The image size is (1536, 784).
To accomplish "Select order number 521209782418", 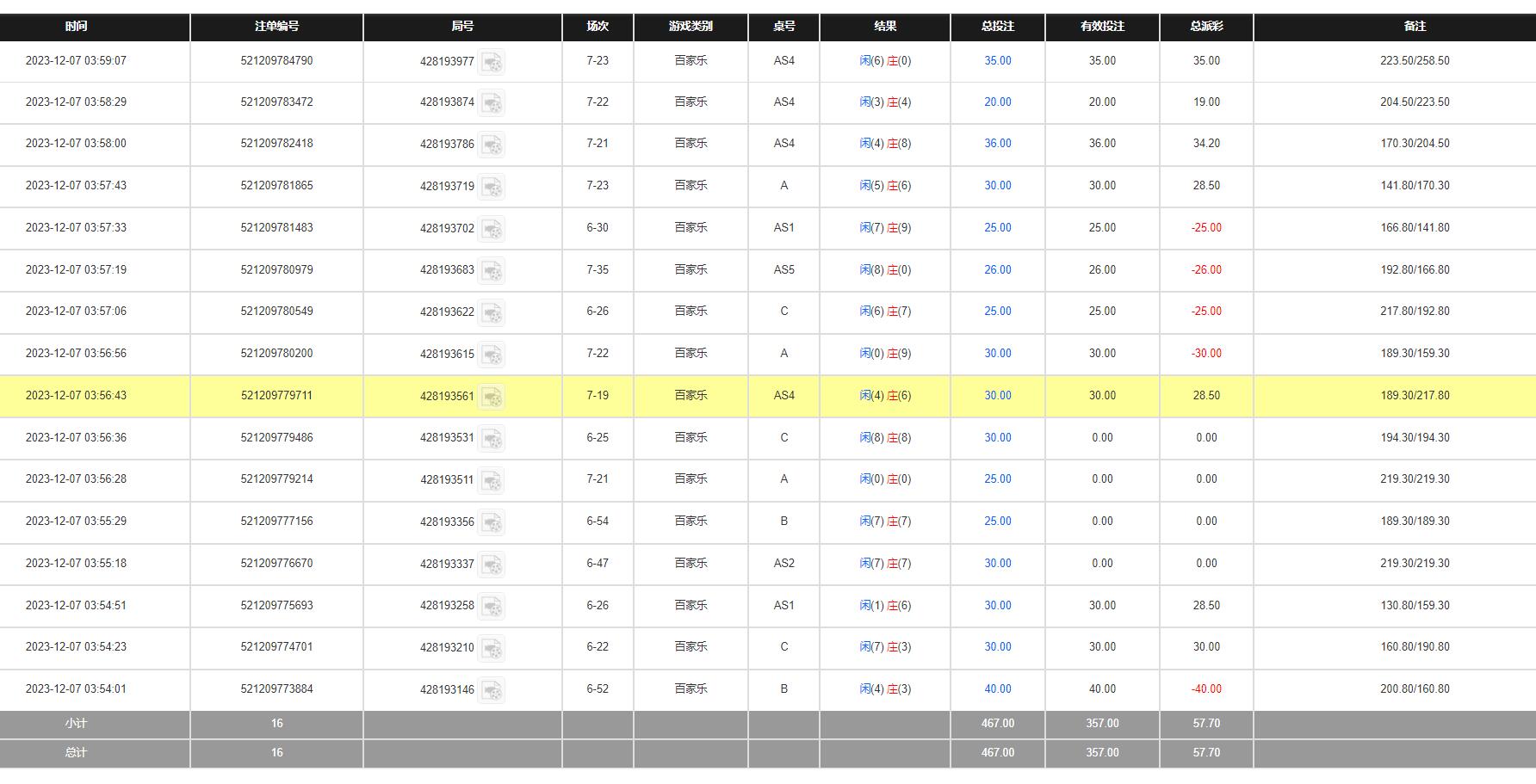I will [276, 144].
